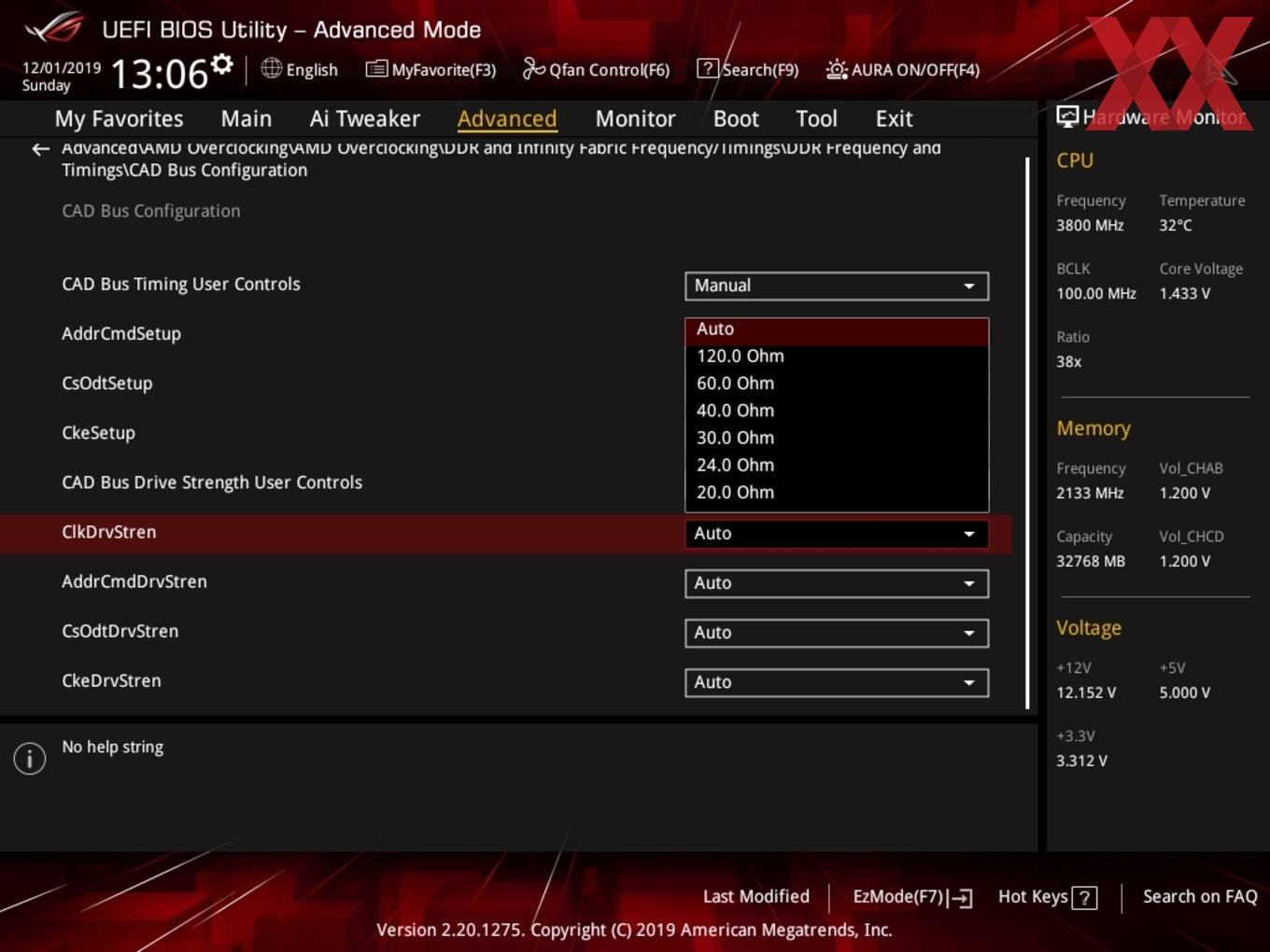Viewport: 1270px width, 952px height.
Task: Select the 60.0 Ohm option
Action: [837, 384]
